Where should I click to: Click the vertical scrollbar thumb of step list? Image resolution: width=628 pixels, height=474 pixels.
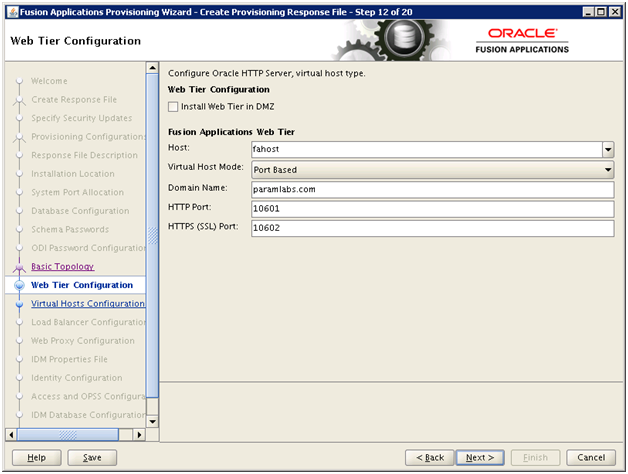tap(152, 235)
